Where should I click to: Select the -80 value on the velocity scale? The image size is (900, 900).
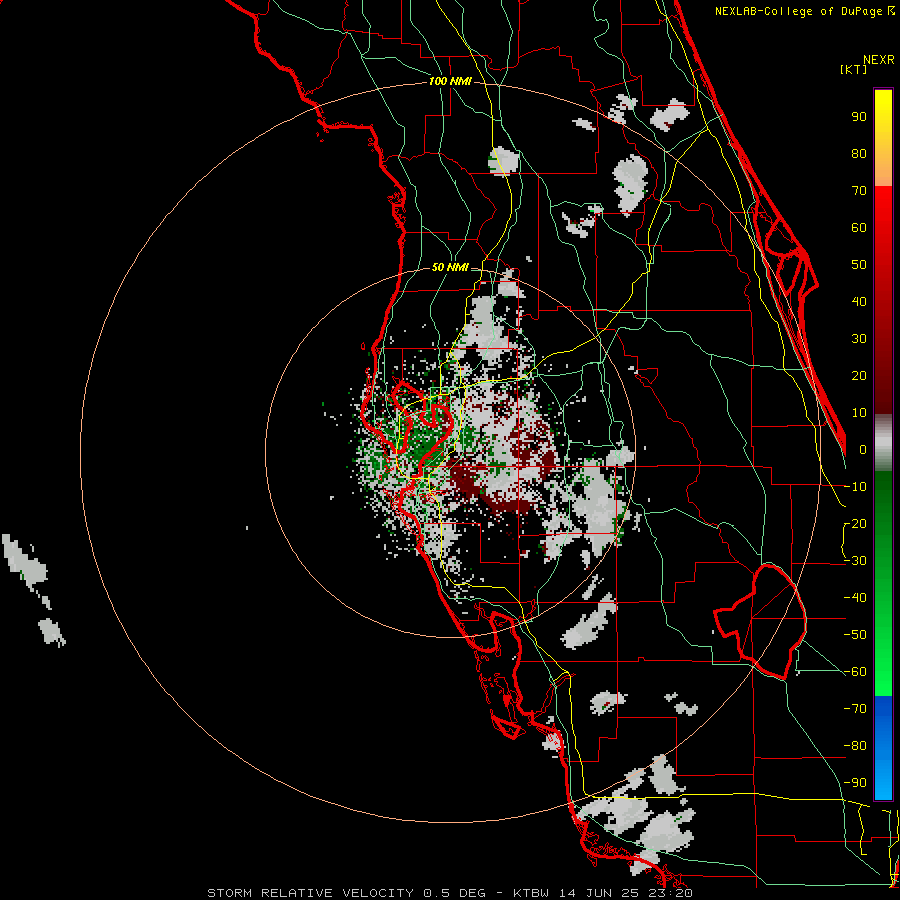pyautogui.click(x=855, y=746)
